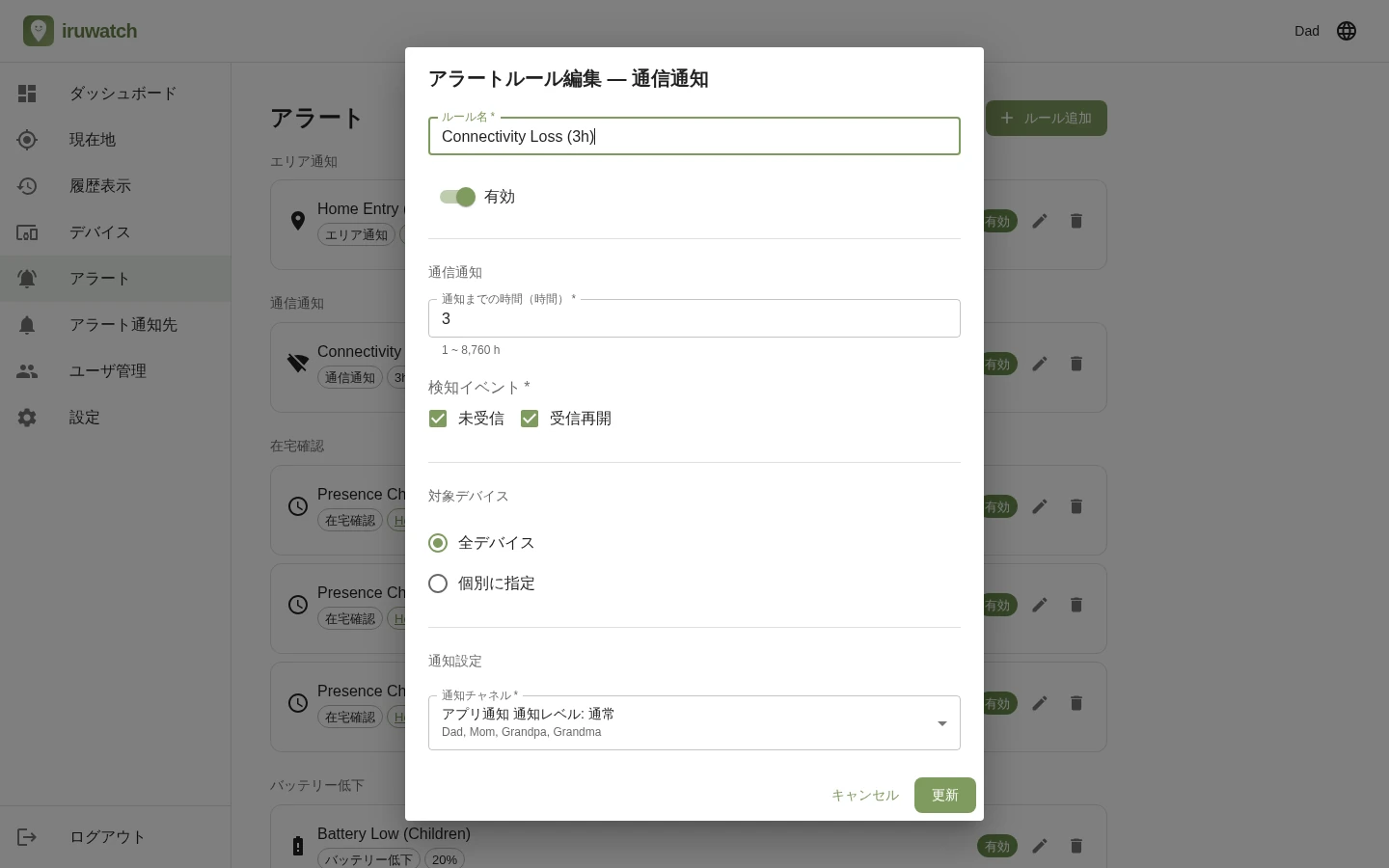Click the settings gear icon
The height and width of the screenshot is (868, 1389).
pyautogui.click(x=27, y=418)
